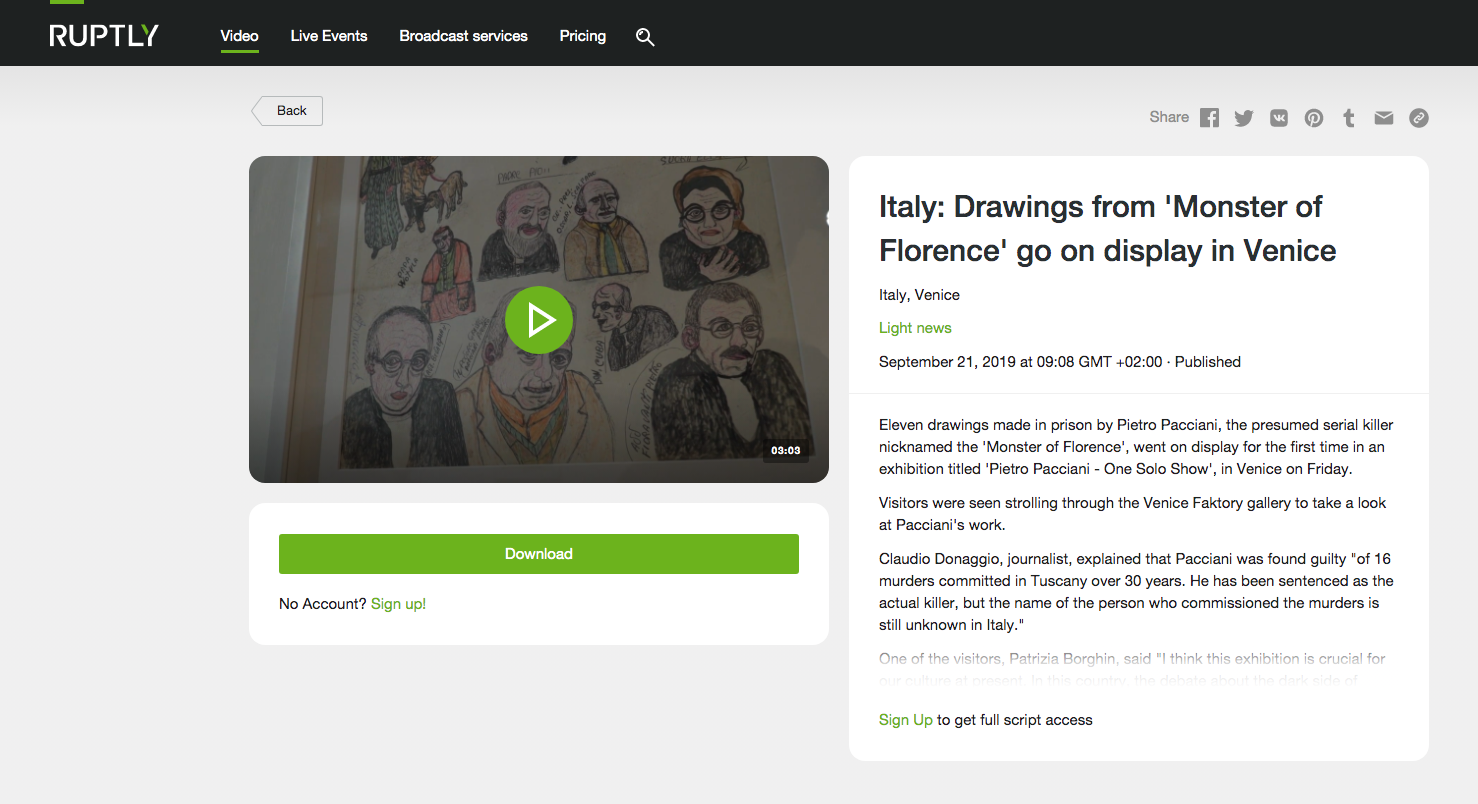Click paragraph starting 'Eleven drawings made in prison'
Viewport: 1478px width, 804px height.
pyautogui.click(x=1136, y=447)
